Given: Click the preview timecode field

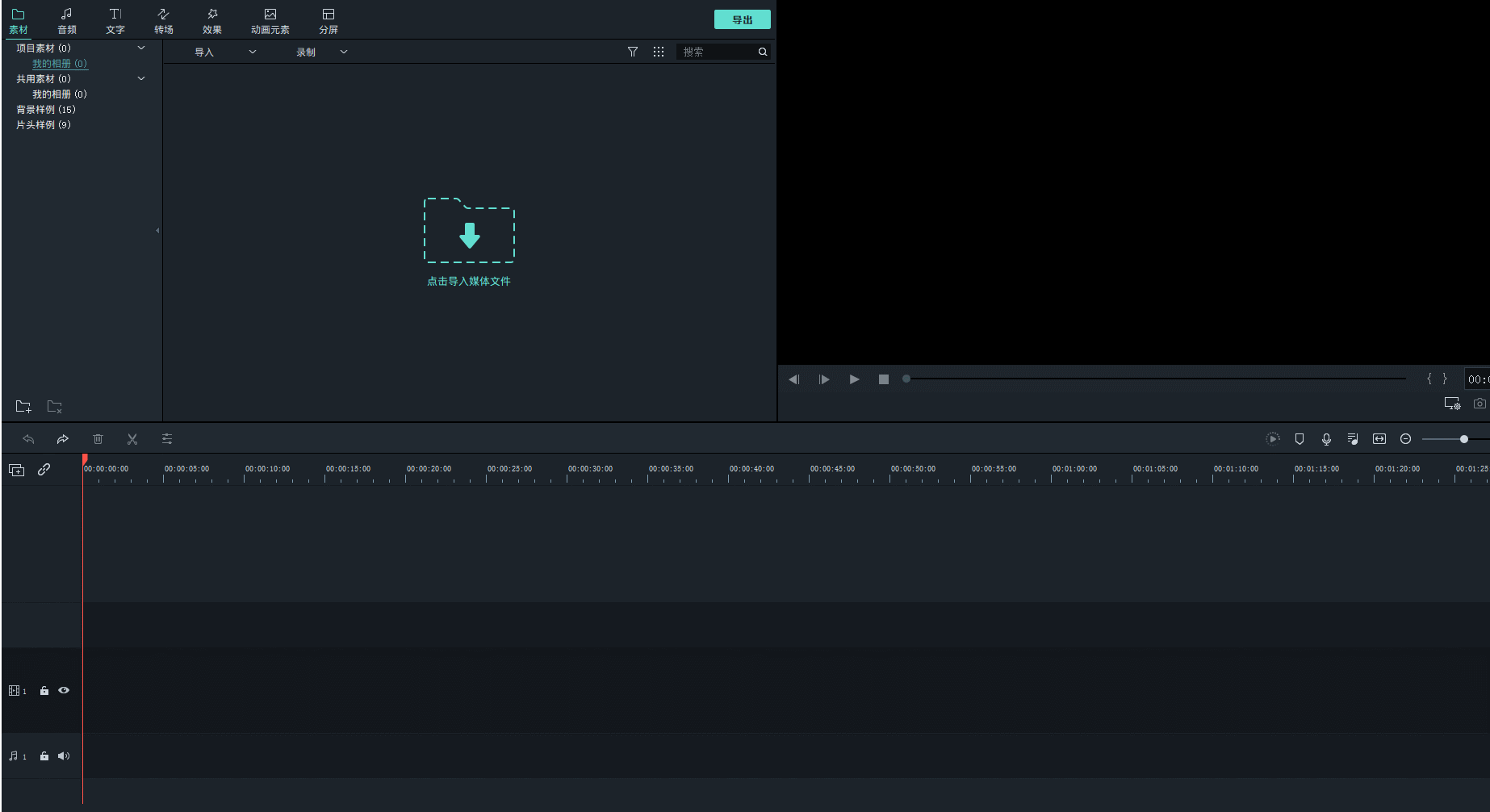Looking at the screenshot, I should point(1477,379).
